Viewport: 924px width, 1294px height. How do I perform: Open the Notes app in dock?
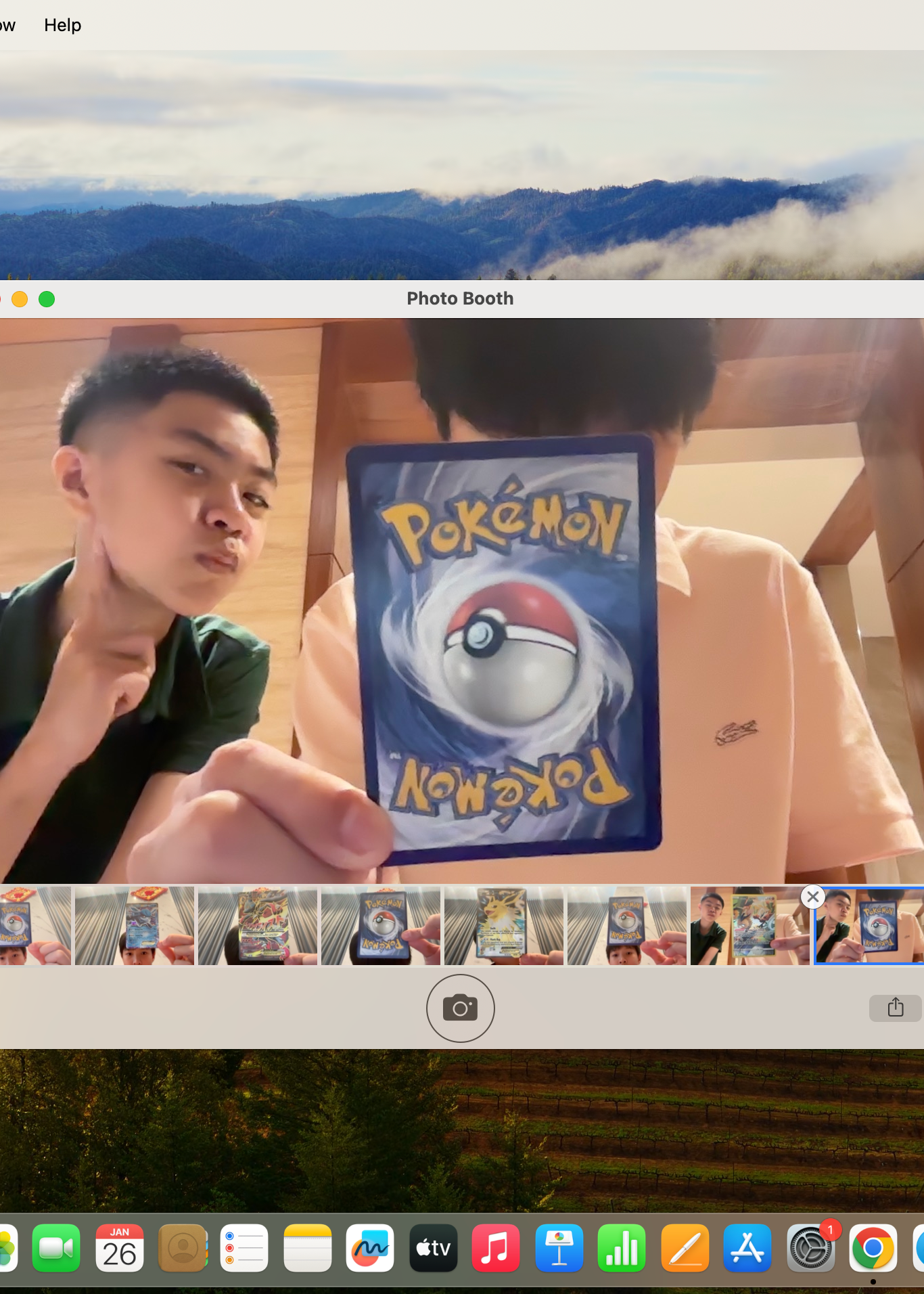tap(307, 1248)
